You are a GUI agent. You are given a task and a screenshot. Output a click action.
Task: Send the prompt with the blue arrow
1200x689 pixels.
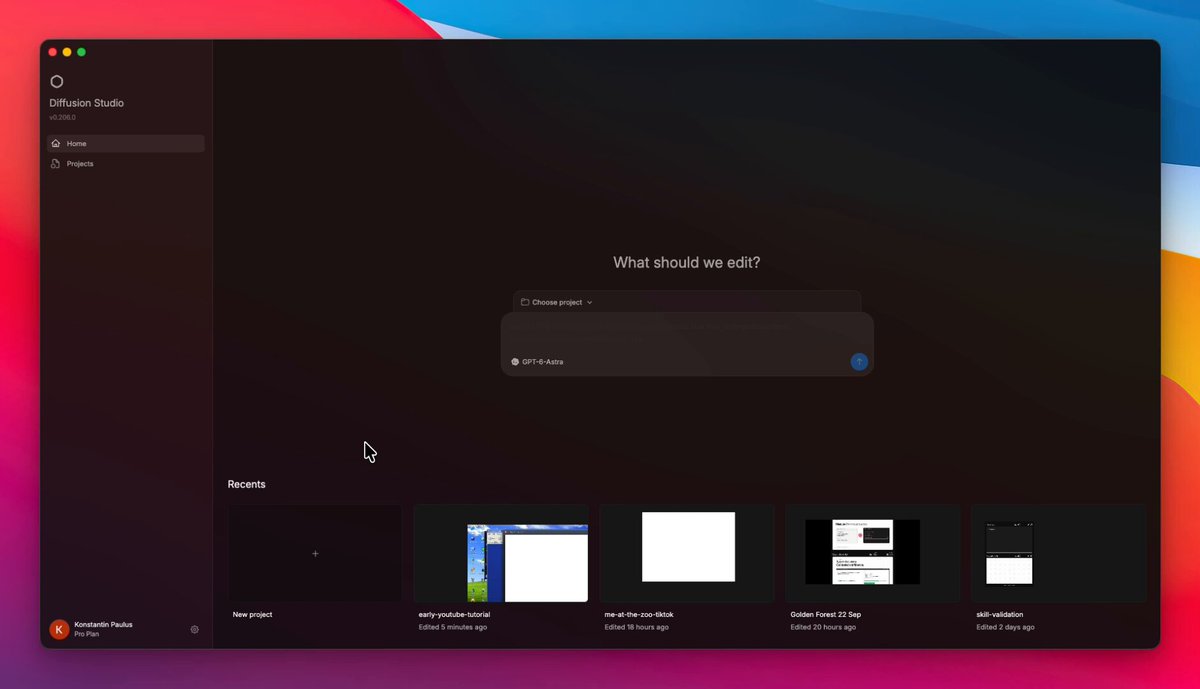pos(859,362)
